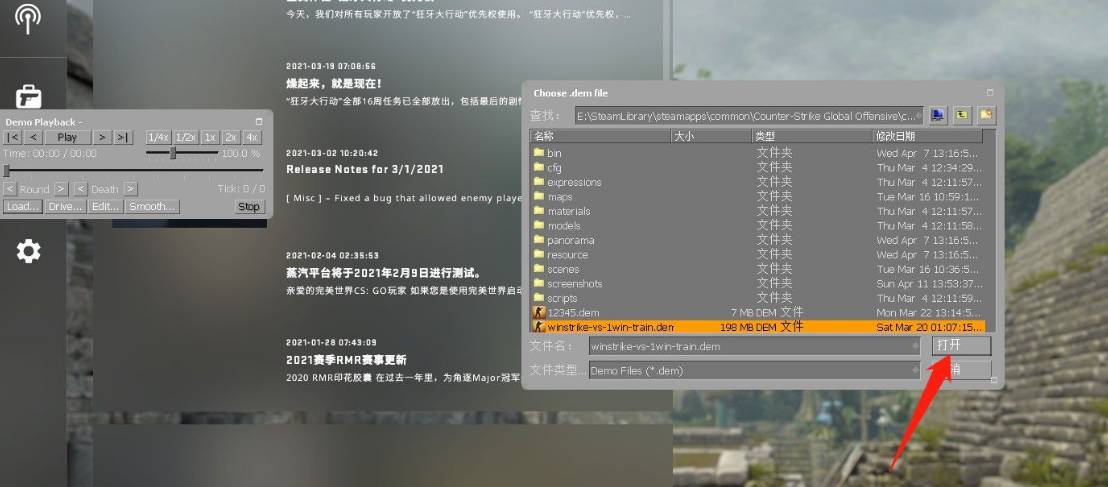Set playback speed to 1x
Screen dimensions: 1108x487
point(210,137)
